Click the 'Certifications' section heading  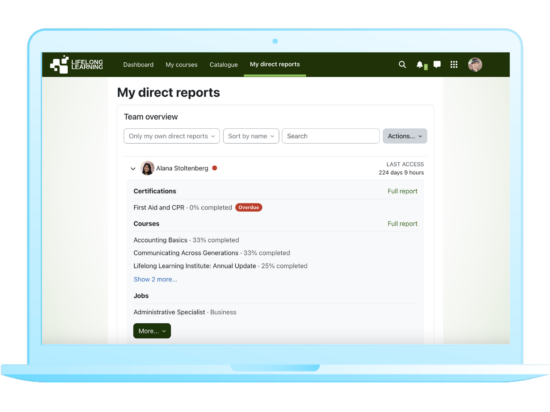(155, 191)
